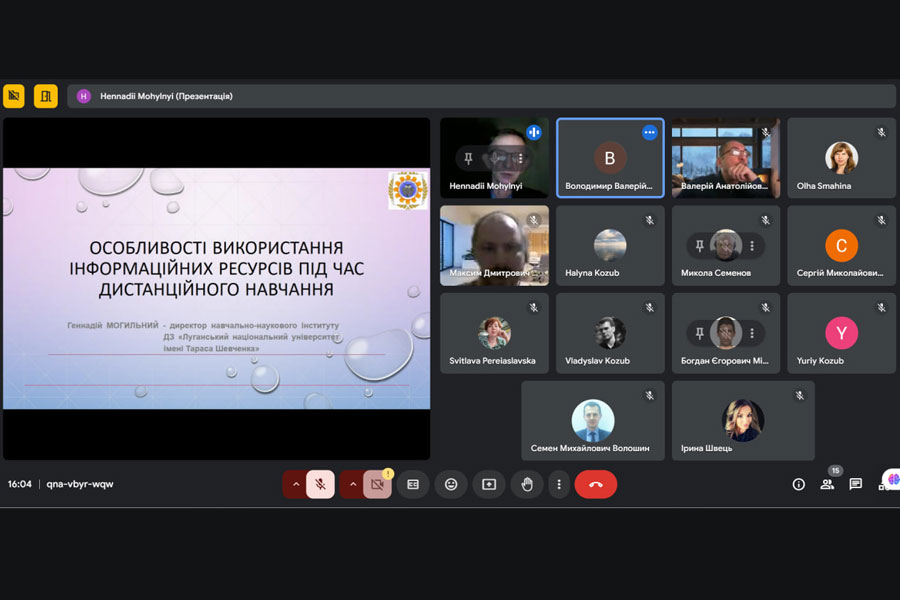Select the Володимир Валерій participant tile
Image resolution: width=900 pixels, height=600 pixels.
click(x=610, y=158)
